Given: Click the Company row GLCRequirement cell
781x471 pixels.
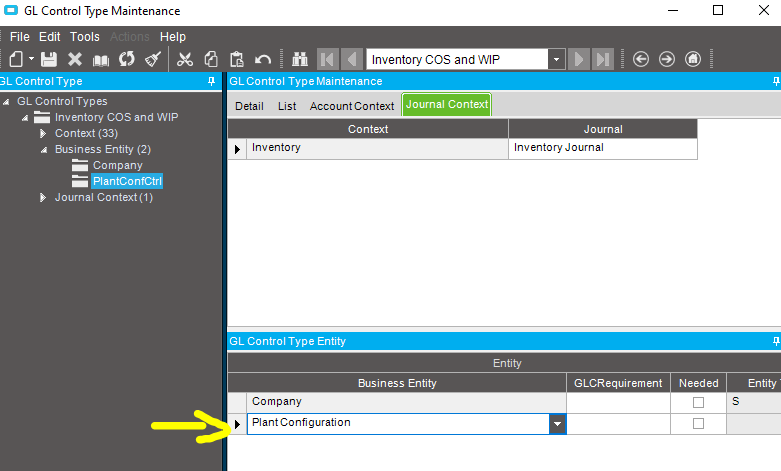Looking at the screenshot, I should [x=618, y=402].
